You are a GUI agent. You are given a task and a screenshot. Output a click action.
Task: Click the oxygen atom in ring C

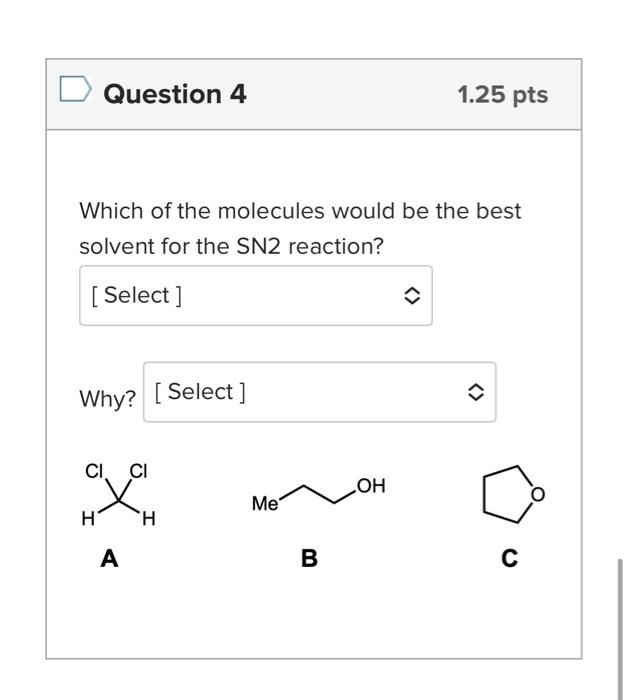pos(538,495)
